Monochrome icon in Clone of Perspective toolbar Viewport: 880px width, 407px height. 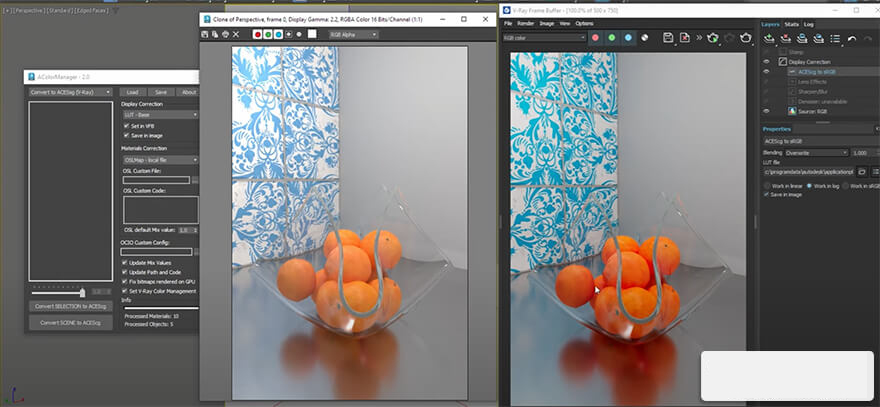click(299, 34)
